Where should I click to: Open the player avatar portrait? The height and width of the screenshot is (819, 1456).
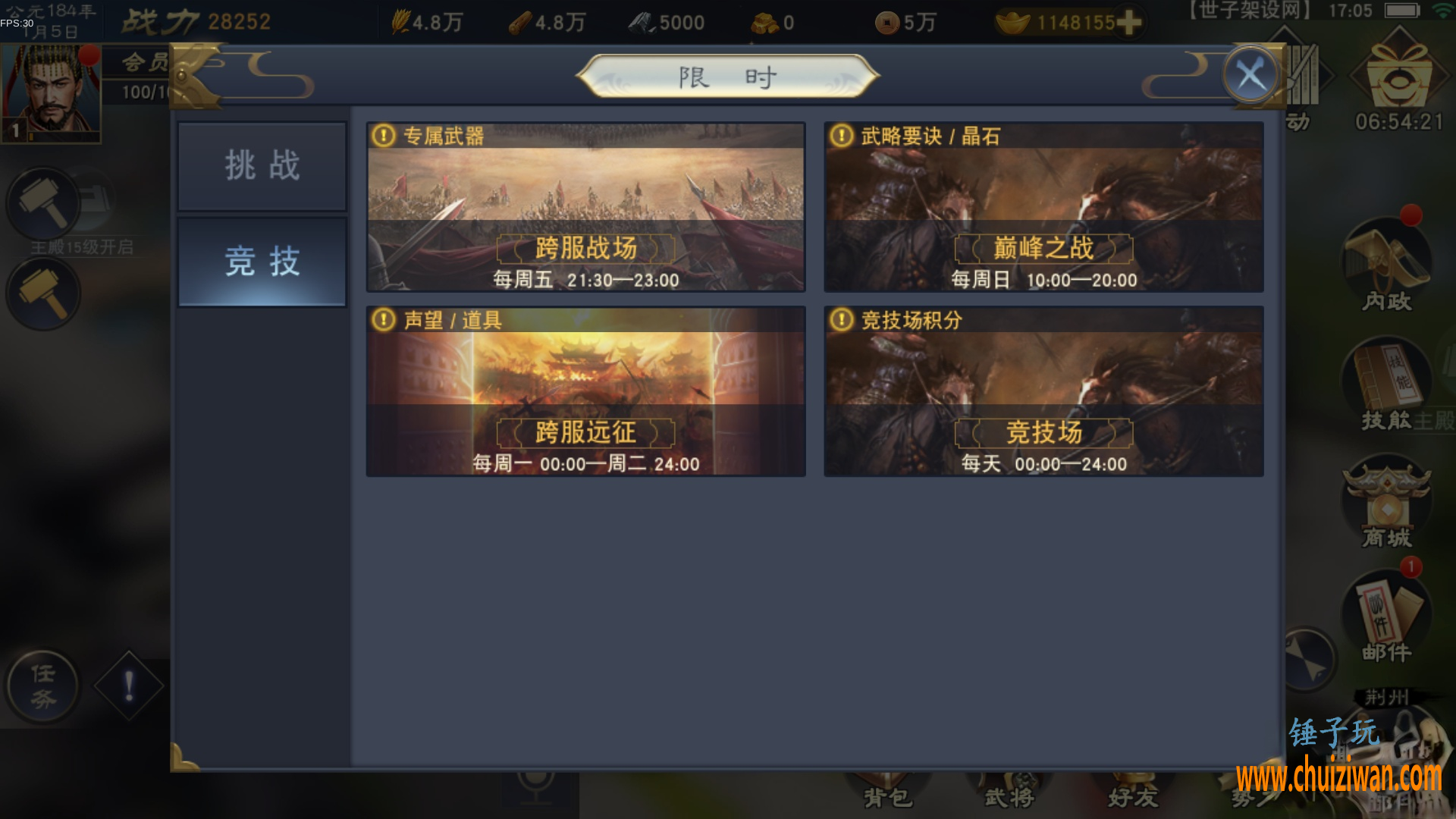pos(52,93)
